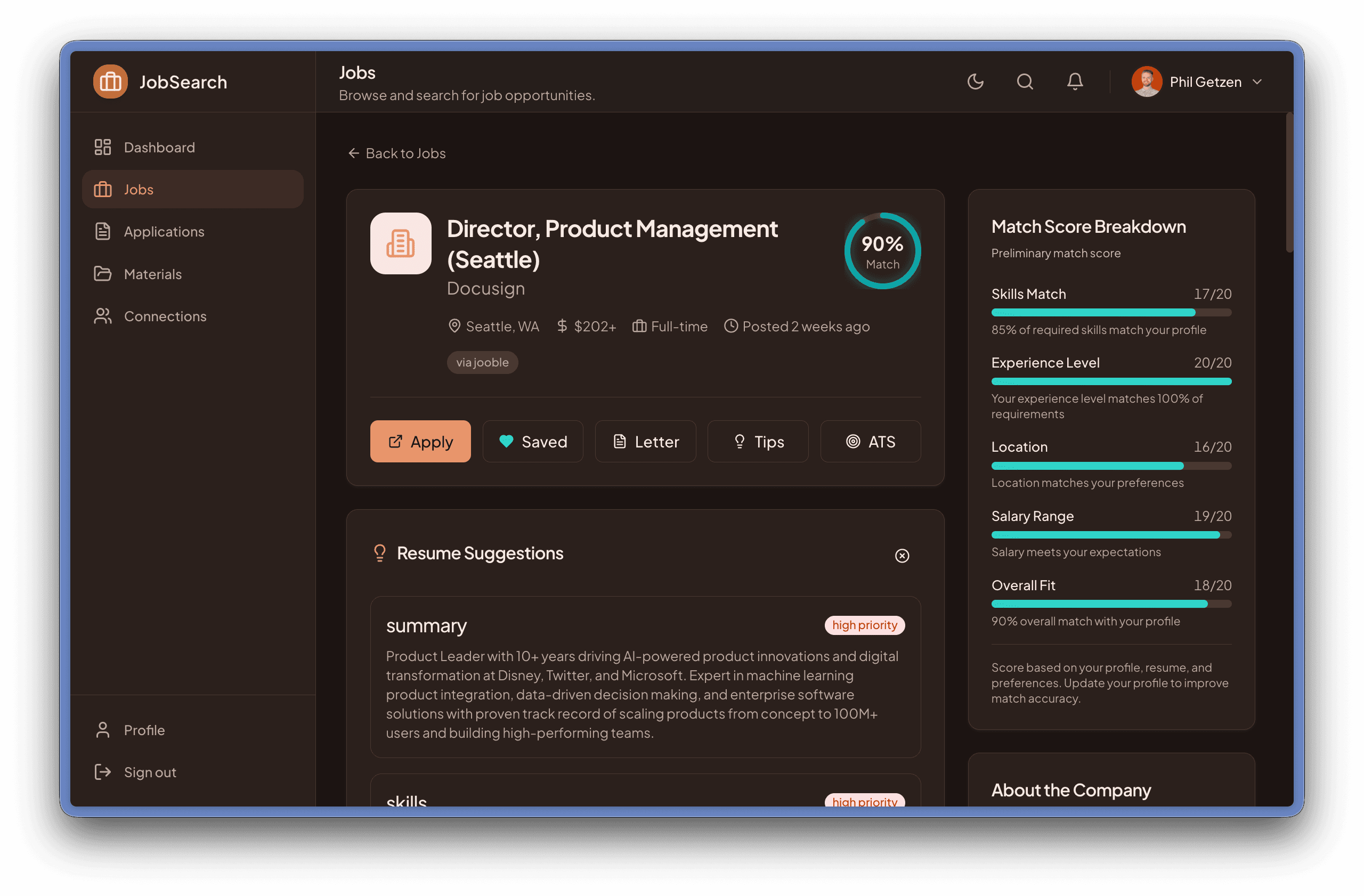Viewport: 1364px width, 896px height.
Task: Go Back to Jobs
Action: click(x=396, y=153)
